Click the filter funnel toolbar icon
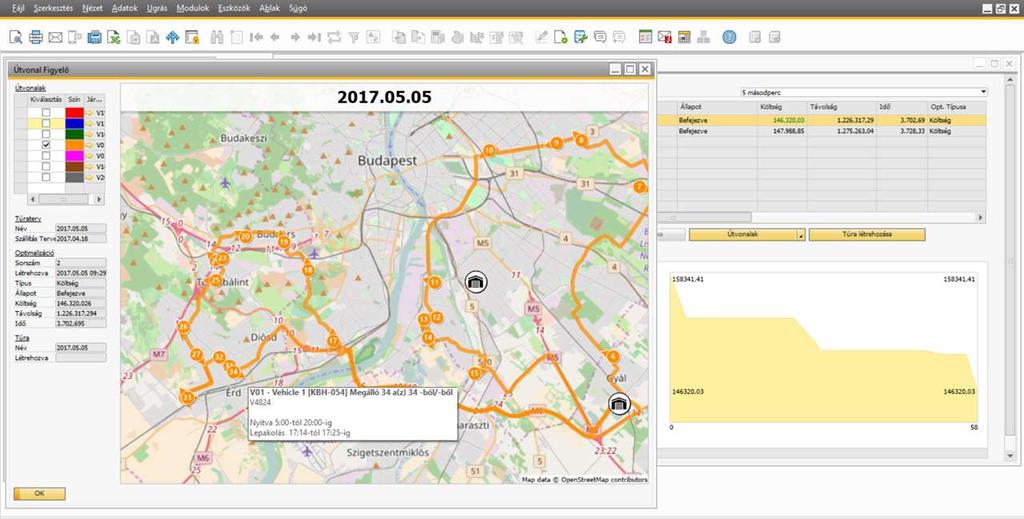Screen dimensions: 1024x519 pyautogui.click(x=353, y=37)
